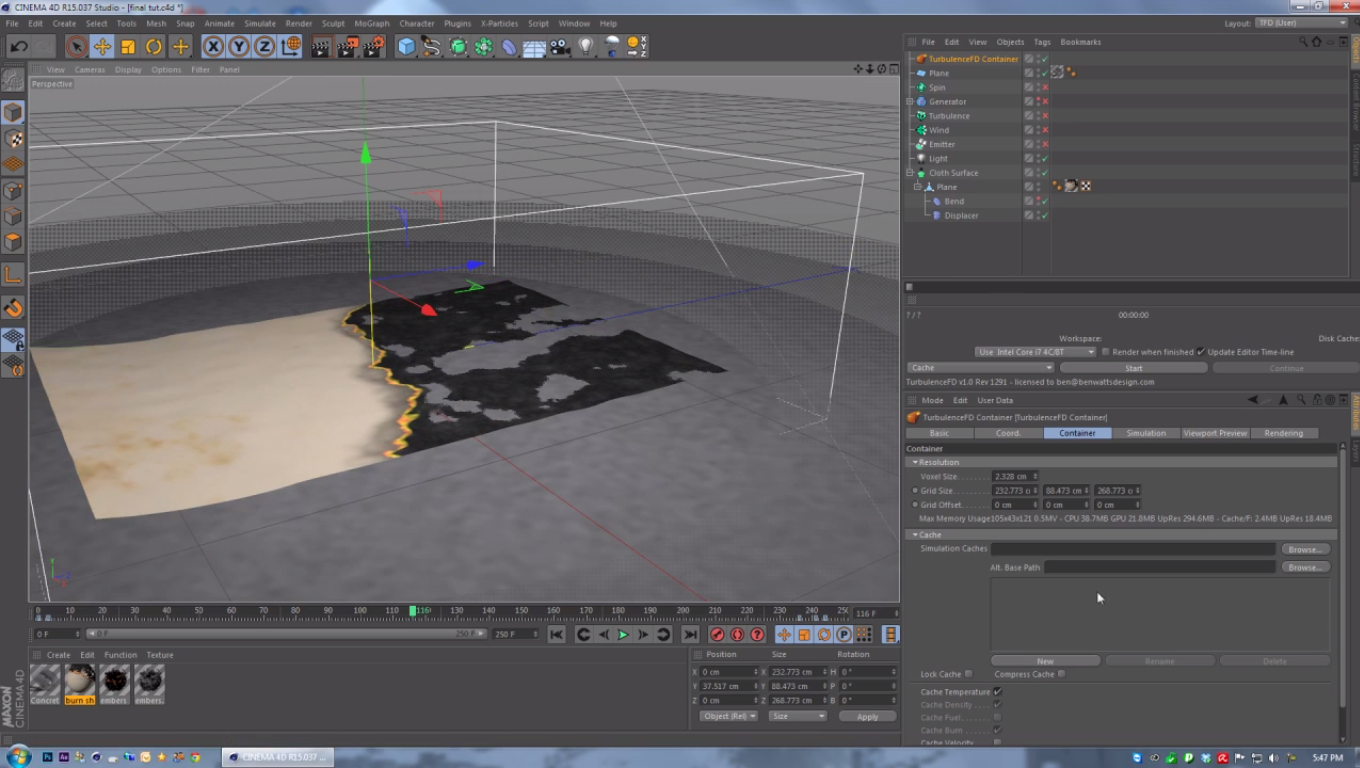
Task: Open the X-Particles menu
Action: point(500,23)
